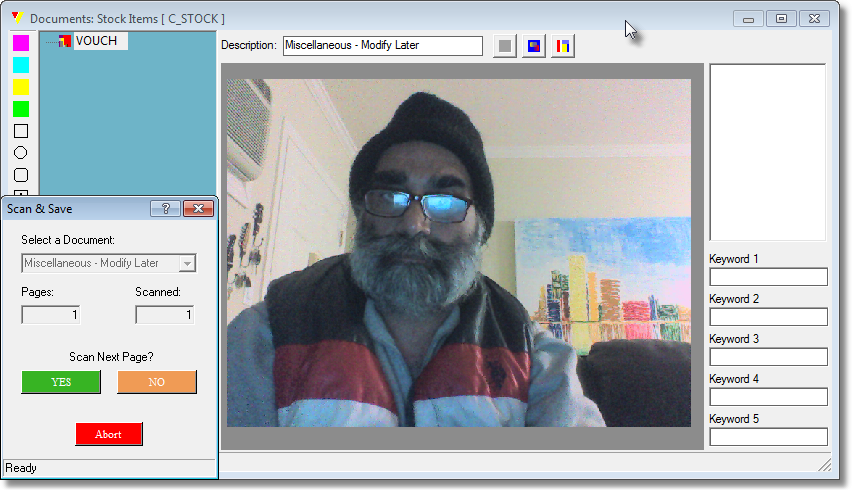
Task: Click the VOUCH node icon
Action: tap(65, 41)
